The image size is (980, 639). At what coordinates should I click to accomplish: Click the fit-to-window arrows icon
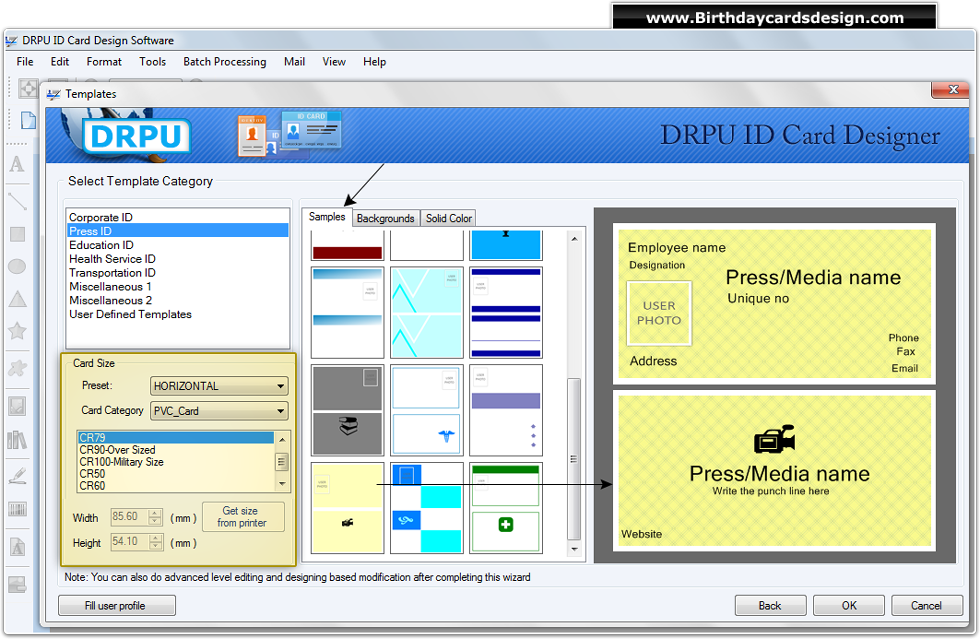28,88
